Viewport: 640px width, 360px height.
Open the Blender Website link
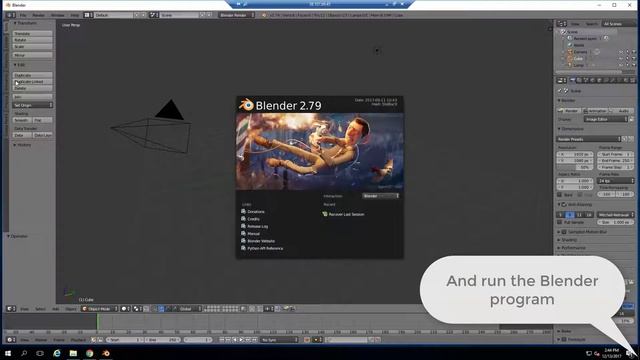[x=258, y=241]
